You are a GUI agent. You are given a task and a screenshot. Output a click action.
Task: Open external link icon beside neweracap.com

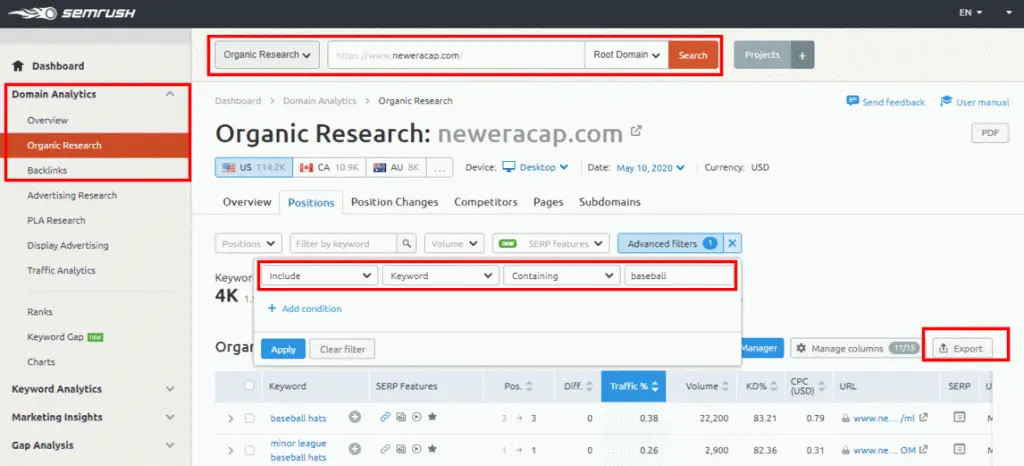click(636, 131)
